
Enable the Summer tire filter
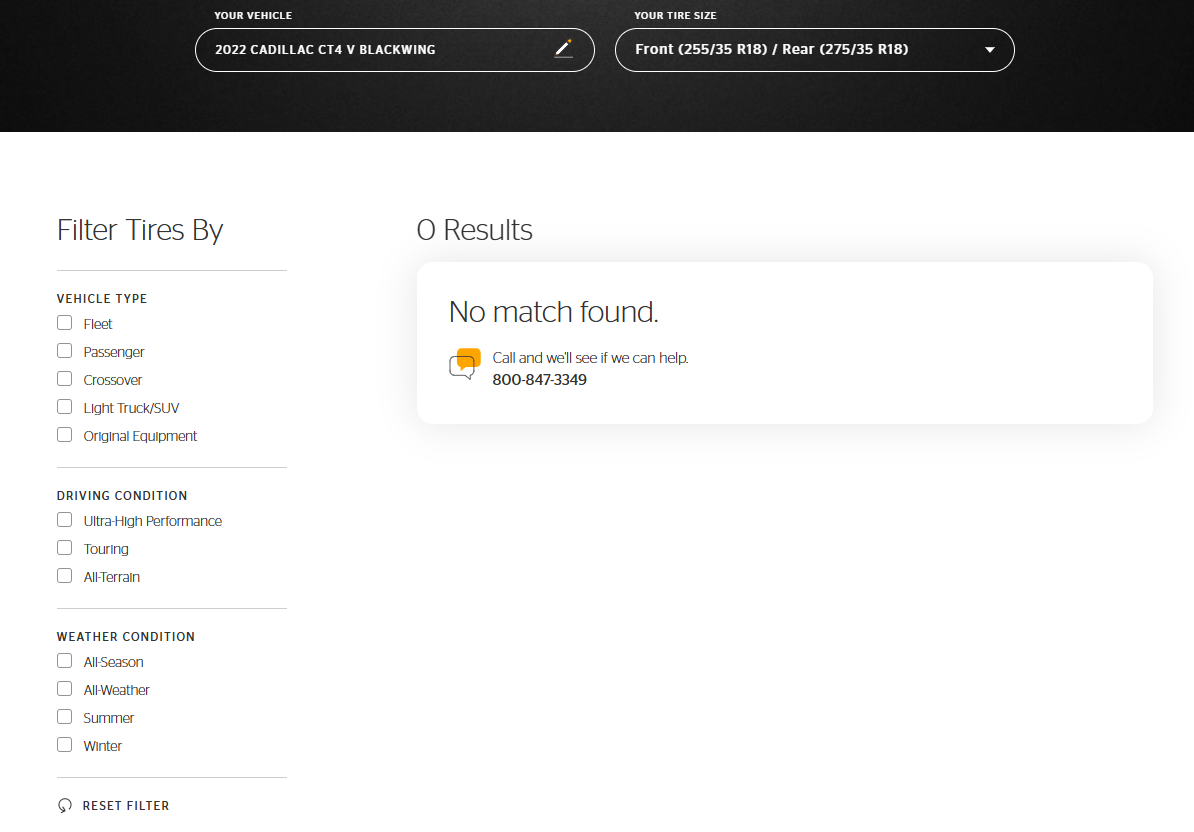[x=65, y=717]
